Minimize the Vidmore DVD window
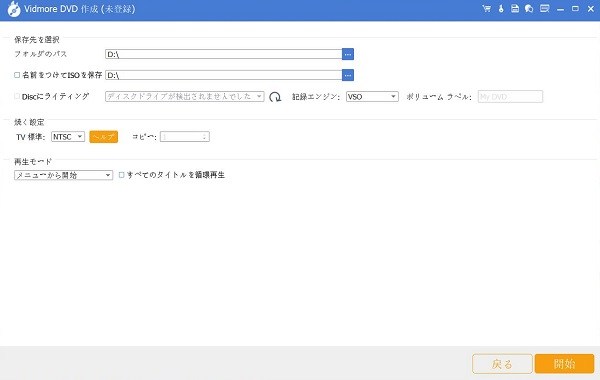The width and height of the screenshot is (600, 380). click(x=561, y=9)
